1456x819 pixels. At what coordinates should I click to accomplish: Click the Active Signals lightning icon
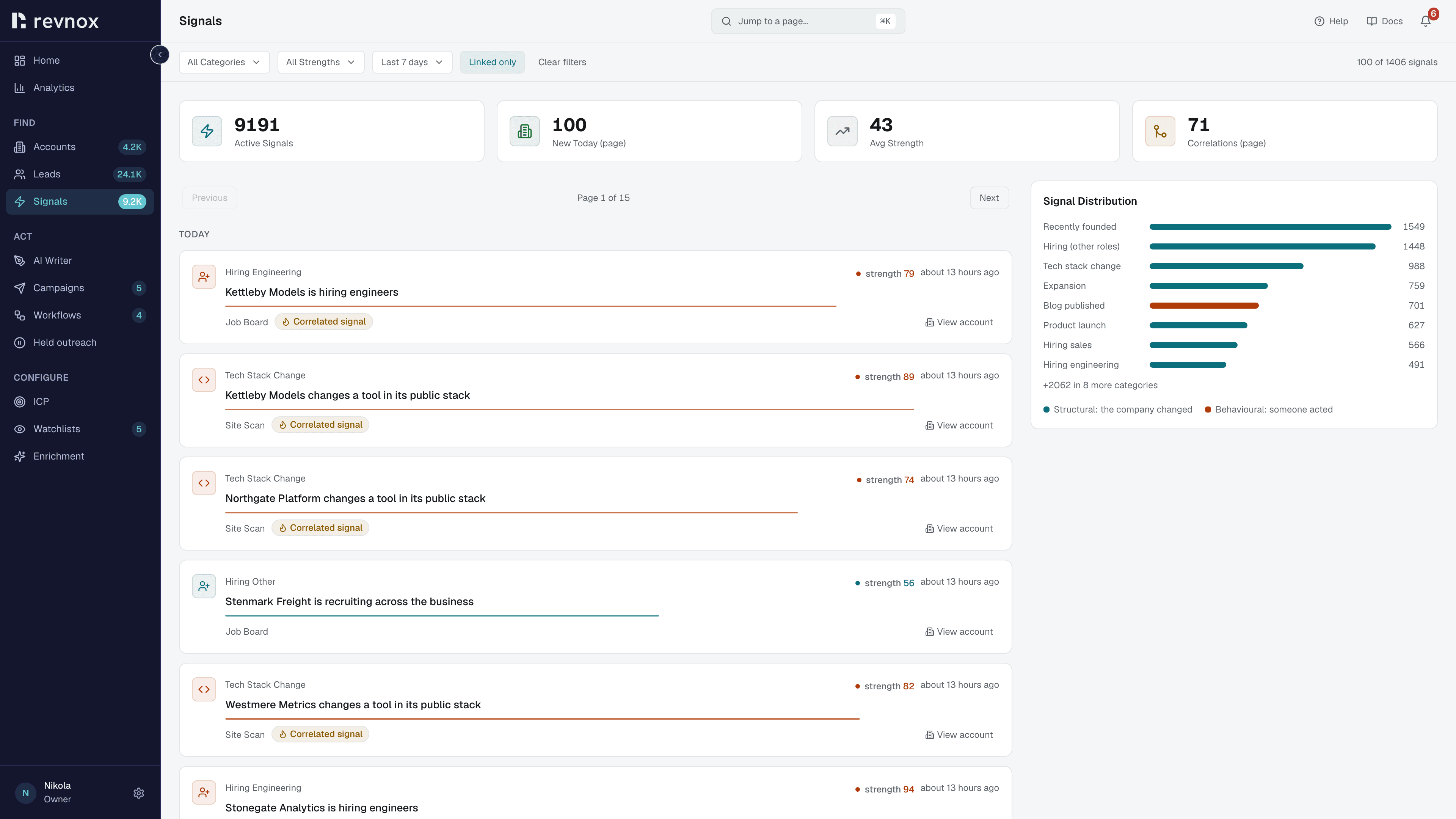[207, 131]
